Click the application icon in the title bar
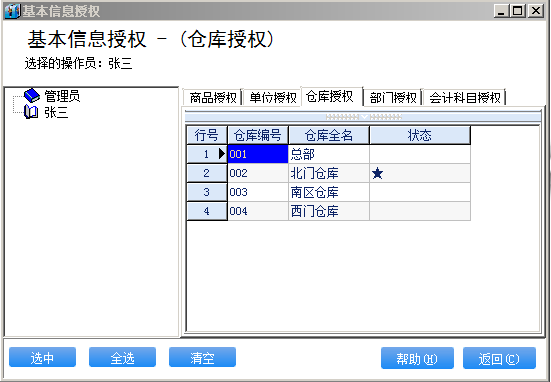551x382 pixels. point(12,11)
